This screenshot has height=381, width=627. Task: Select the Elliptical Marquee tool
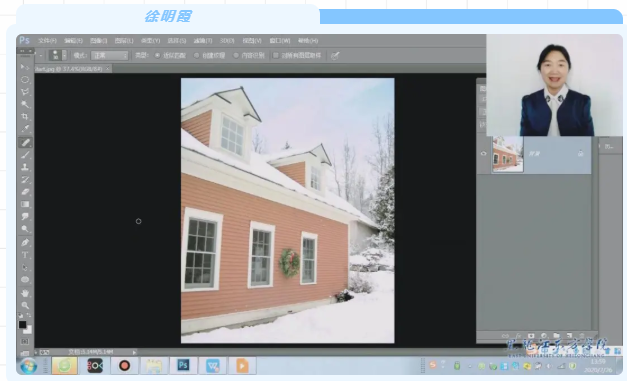[25, 79]
